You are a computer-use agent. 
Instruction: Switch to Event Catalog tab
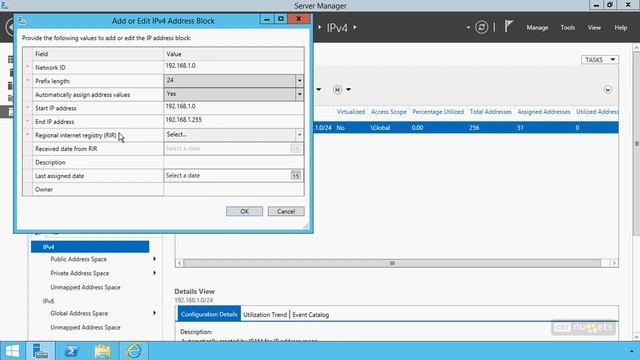(311, 315)
